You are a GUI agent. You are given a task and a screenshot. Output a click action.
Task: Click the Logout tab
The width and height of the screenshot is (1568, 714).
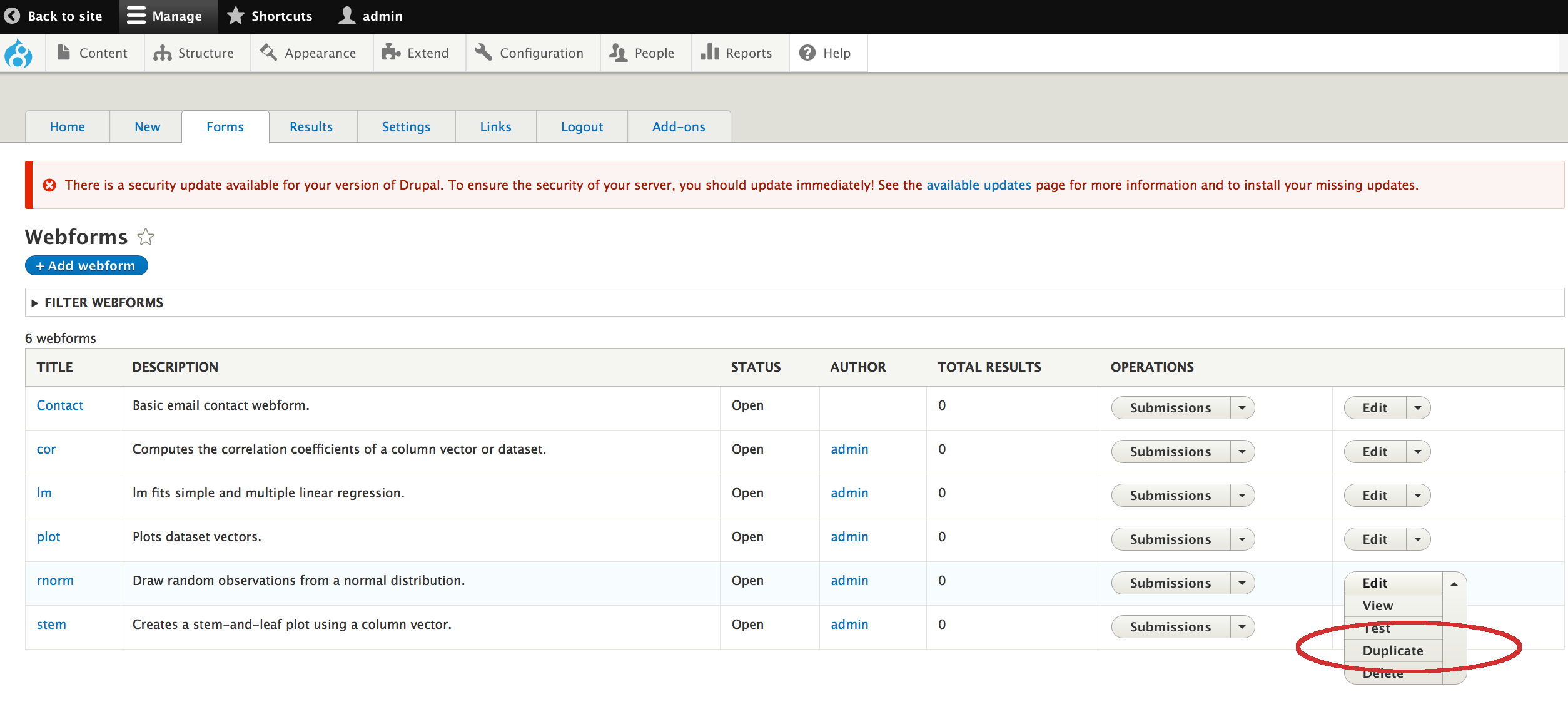point(582,126)
